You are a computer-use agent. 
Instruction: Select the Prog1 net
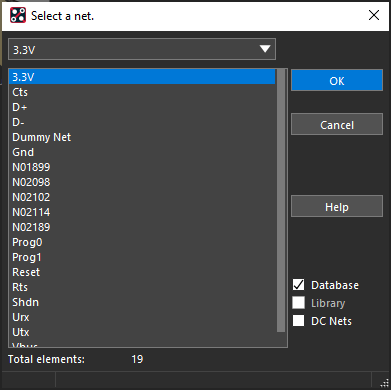pyautogui.click(x=142, y=257)
